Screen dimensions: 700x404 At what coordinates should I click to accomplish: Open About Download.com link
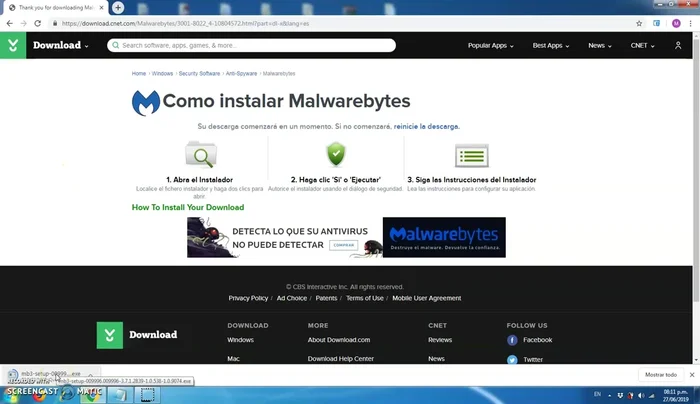(x=339, y=340)
